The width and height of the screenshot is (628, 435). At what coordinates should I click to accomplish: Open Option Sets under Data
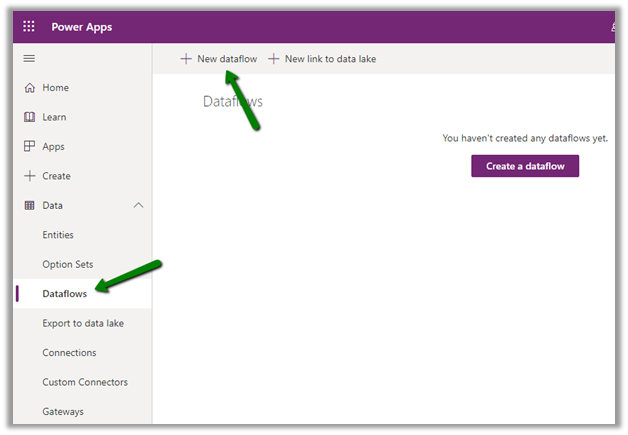click(x=68, y=264)
